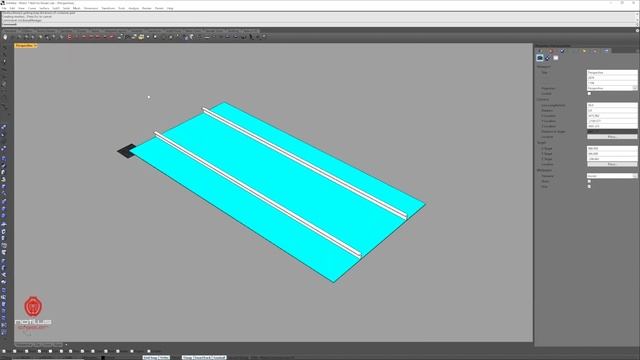Toggle the Disable object snap checkbox
Screen dimensions: 640x360
(x=149, y=351)
